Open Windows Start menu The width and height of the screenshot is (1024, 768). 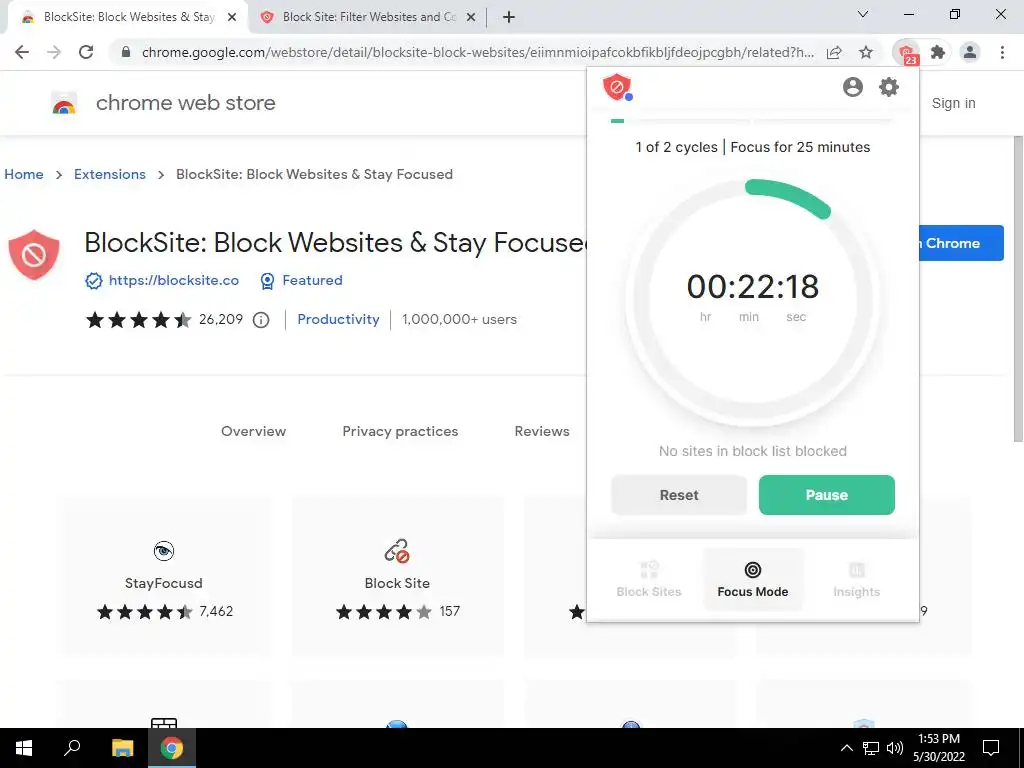pos(24,748)
